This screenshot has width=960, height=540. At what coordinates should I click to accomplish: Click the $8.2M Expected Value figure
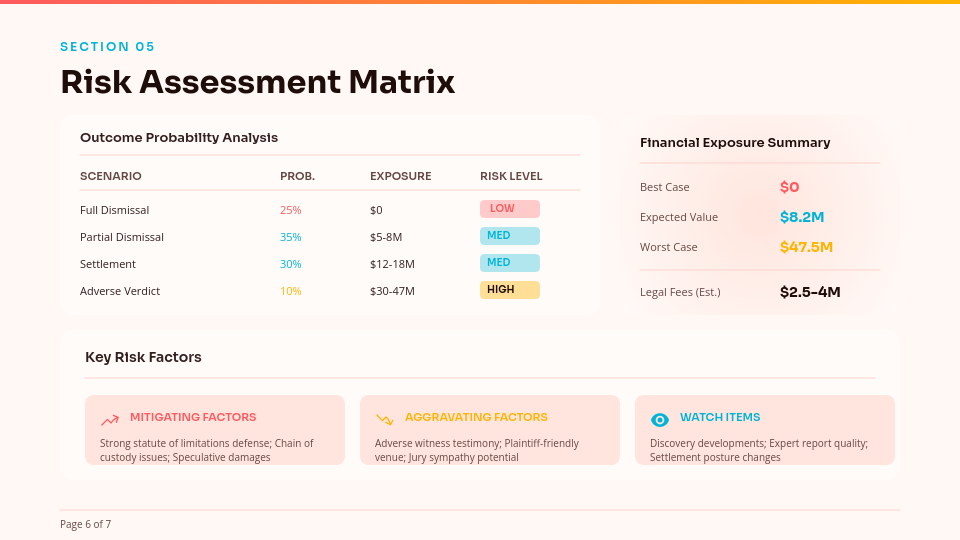[x=802, y=217]
